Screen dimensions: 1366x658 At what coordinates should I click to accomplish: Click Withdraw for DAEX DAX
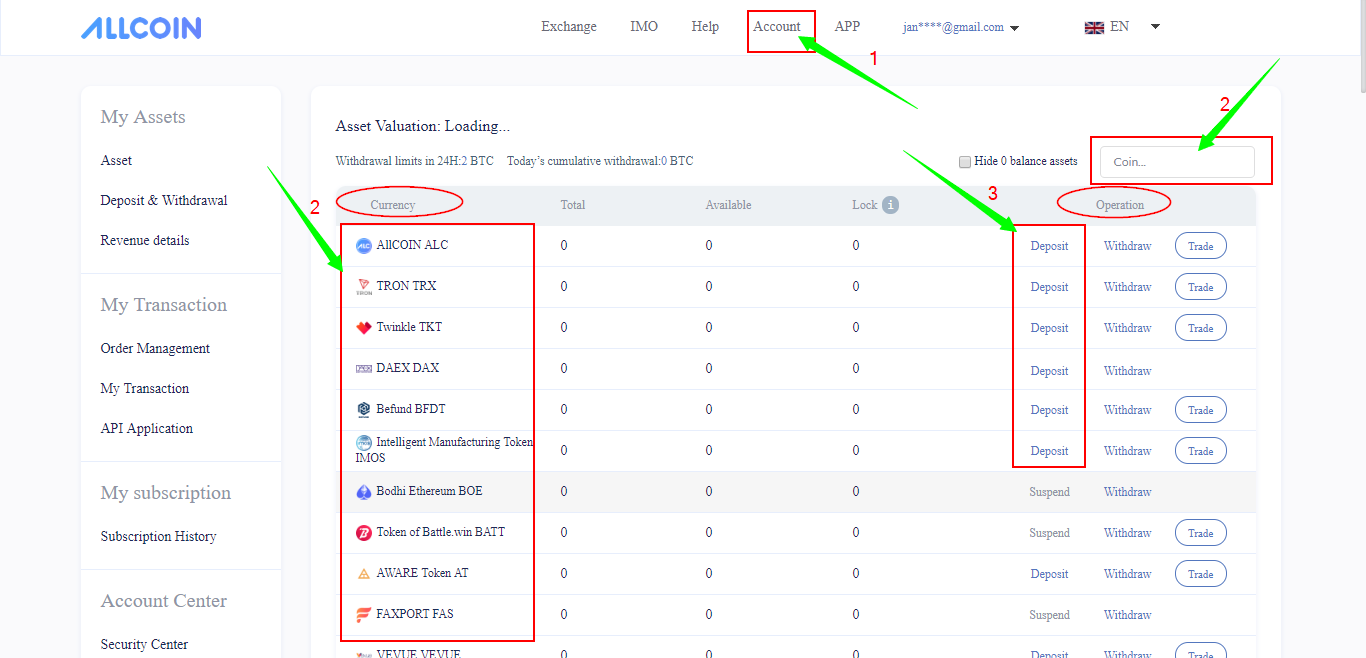[x=1128, y=371]
